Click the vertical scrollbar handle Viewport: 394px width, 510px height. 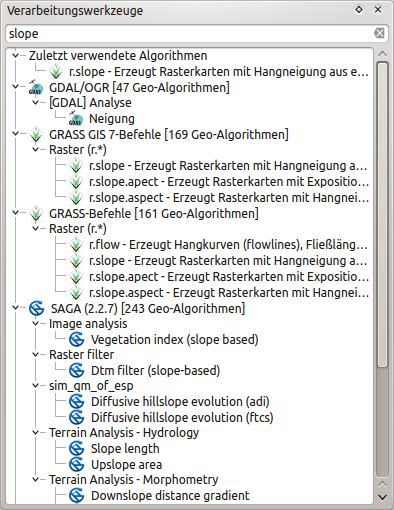click(383, 215)
